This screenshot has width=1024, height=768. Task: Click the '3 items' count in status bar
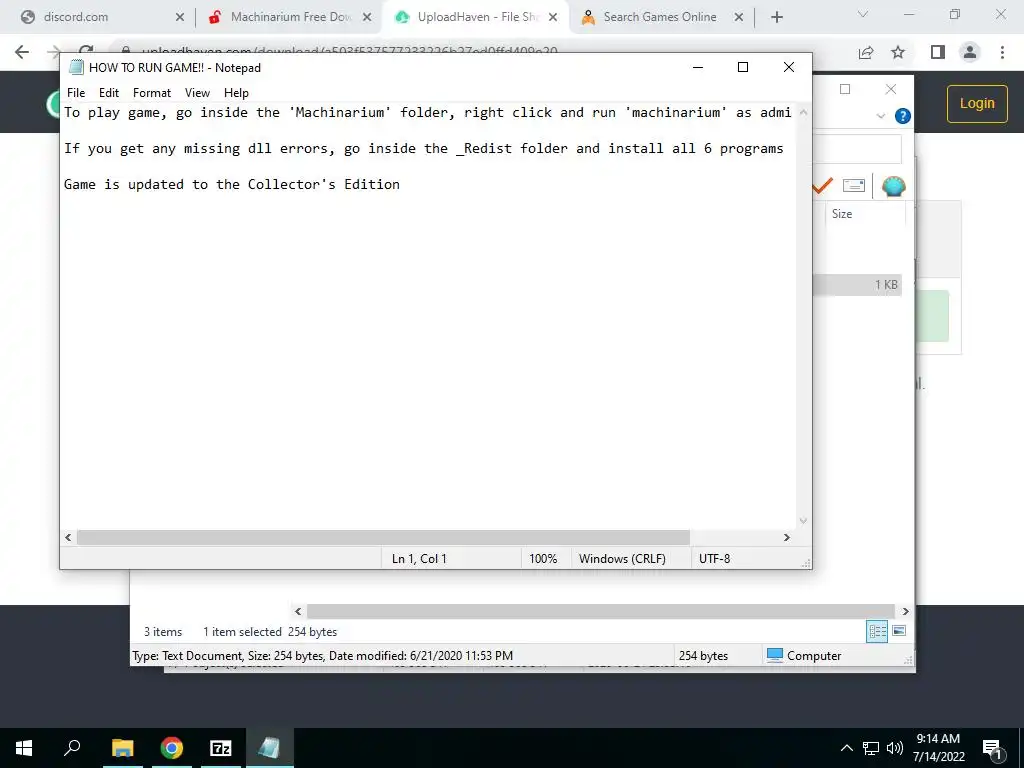point(163,632)
